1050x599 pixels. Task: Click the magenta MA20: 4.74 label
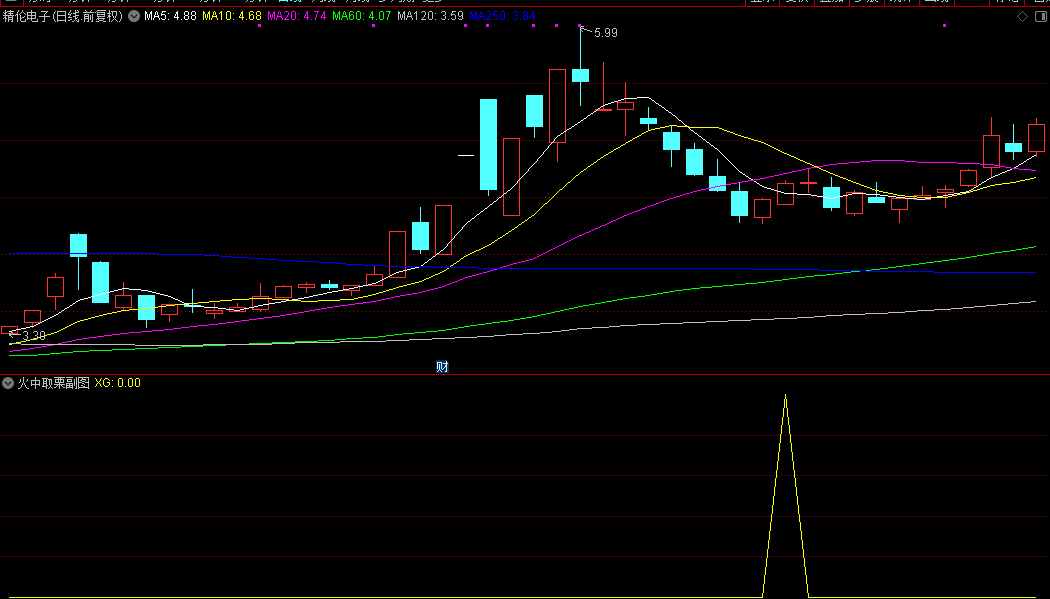click(297, 16)
